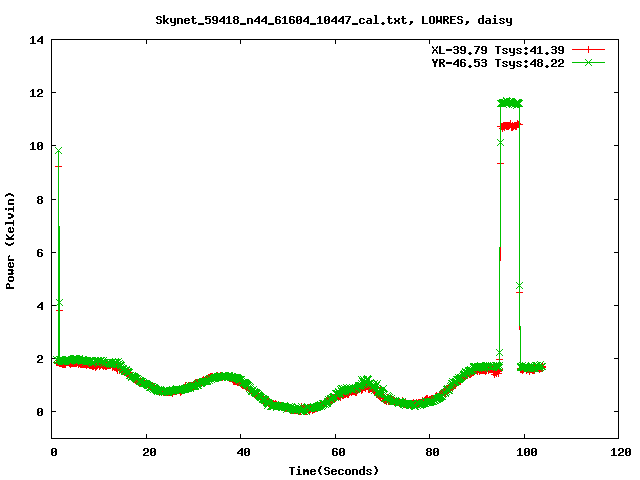Select the YR-46.53 Tsys:48.22 legend entry
640x480 pixels.
pyautogui.click(x=498, y=63)
